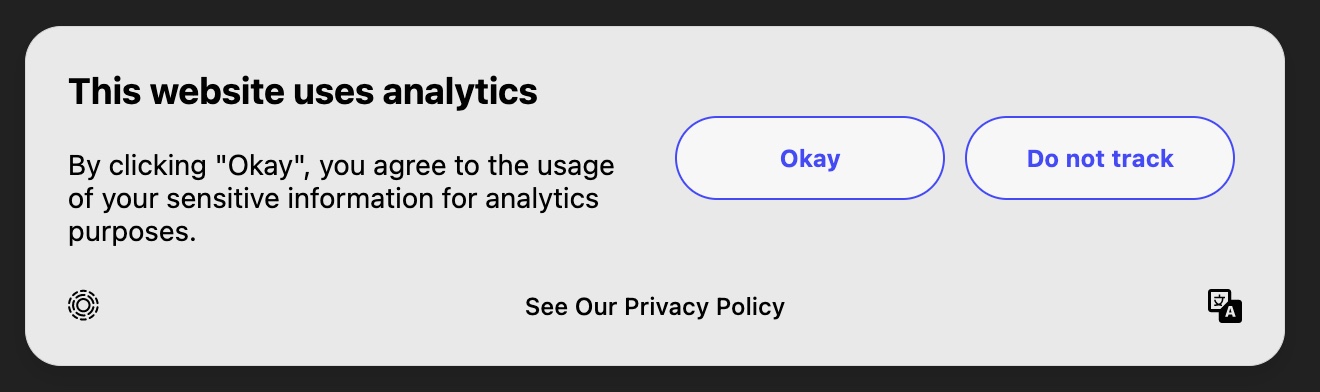Click the word "purposes." ending the description
1320x392 pixels.
132,234
